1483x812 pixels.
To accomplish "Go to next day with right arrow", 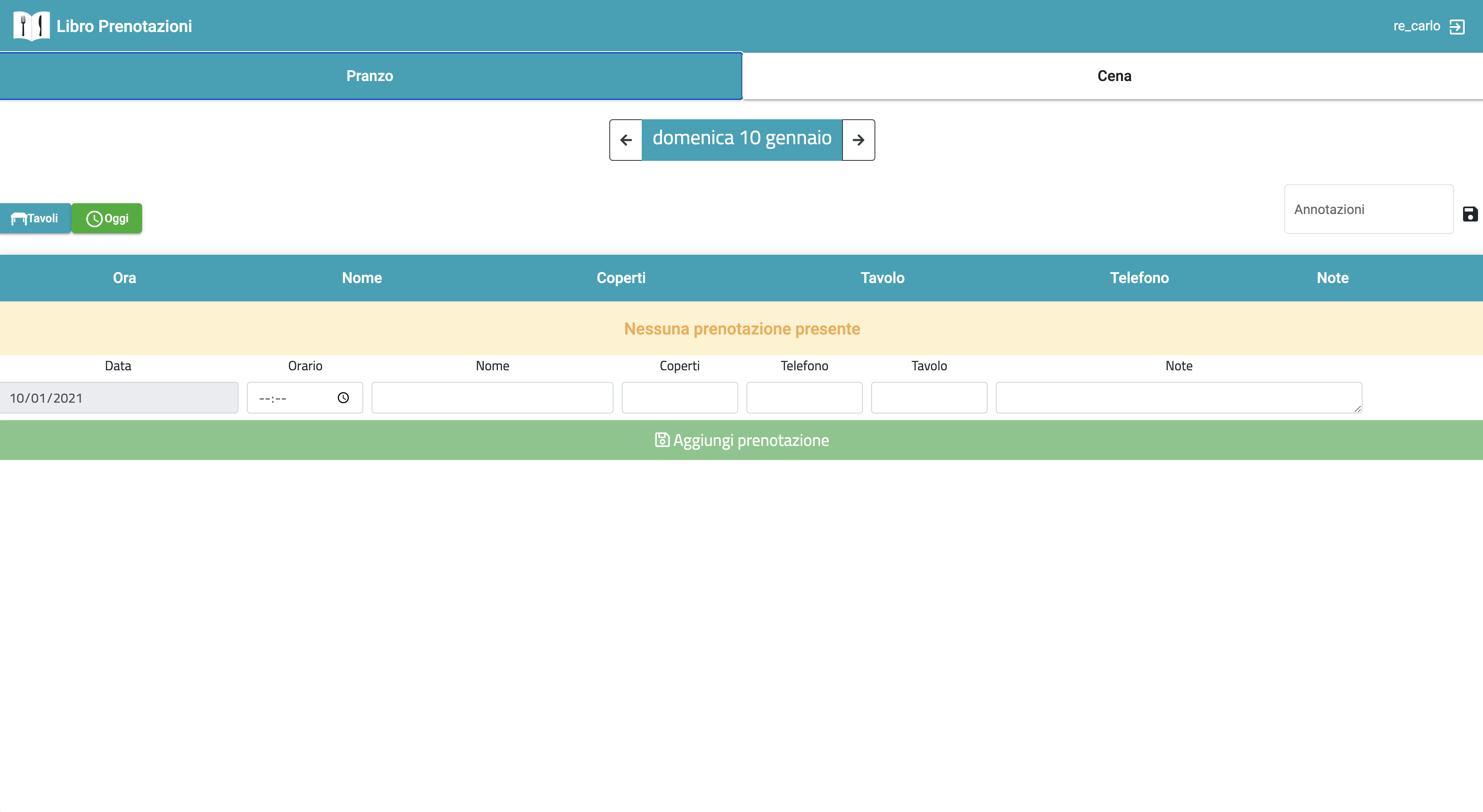I will pyautogui.click(x=858, y=140).
